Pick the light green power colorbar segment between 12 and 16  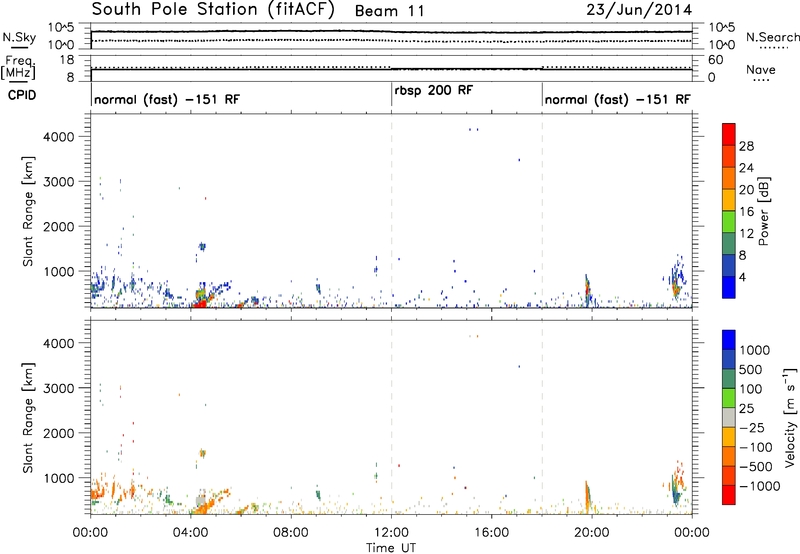(x=729, y=222)
